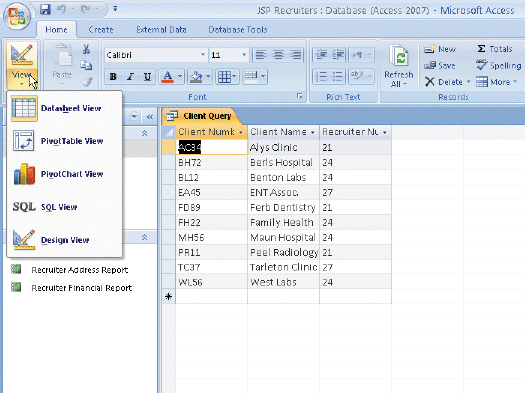Open the Create ribbon tab
Screen dimensions: 525x393
click(x=101, y=30)
